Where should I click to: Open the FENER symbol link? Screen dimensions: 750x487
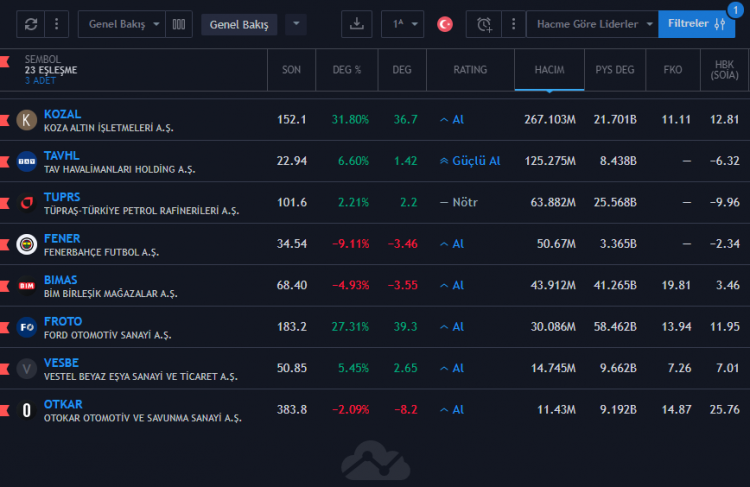[x=62, y=239]
